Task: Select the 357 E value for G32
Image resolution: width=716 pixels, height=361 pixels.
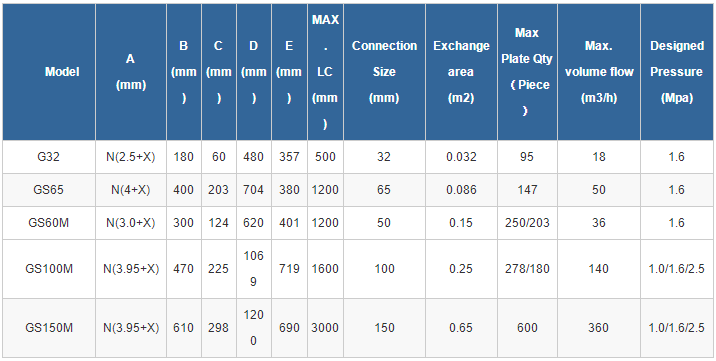Action: (289, 157)
